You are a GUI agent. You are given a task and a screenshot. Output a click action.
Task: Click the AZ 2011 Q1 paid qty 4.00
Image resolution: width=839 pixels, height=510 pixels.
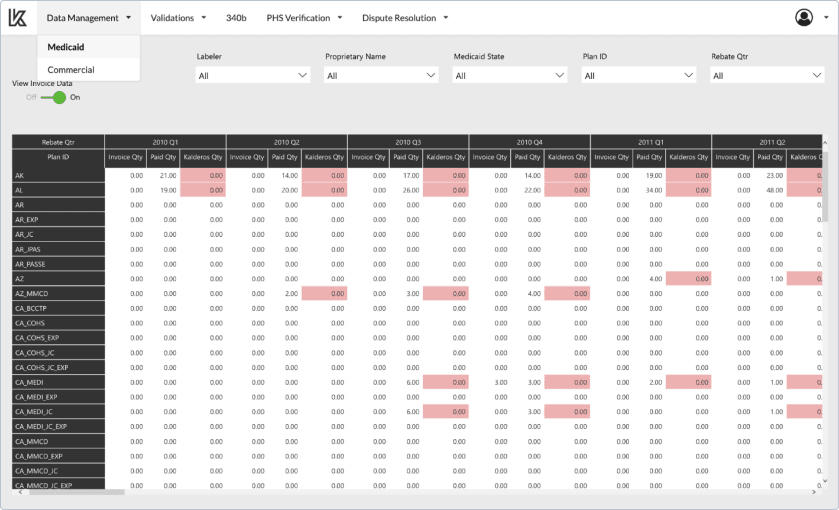click(649, 279)
